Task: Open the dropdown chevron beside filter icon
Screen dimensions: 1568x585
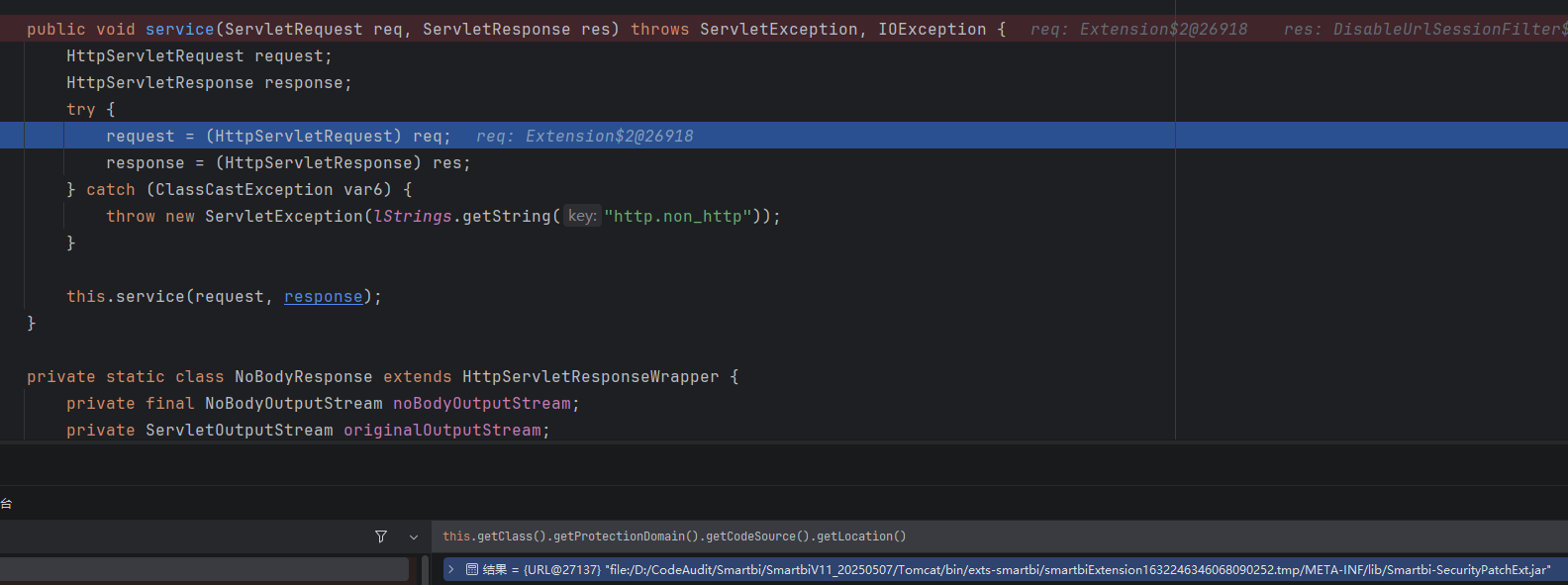Action: [414, 537]
